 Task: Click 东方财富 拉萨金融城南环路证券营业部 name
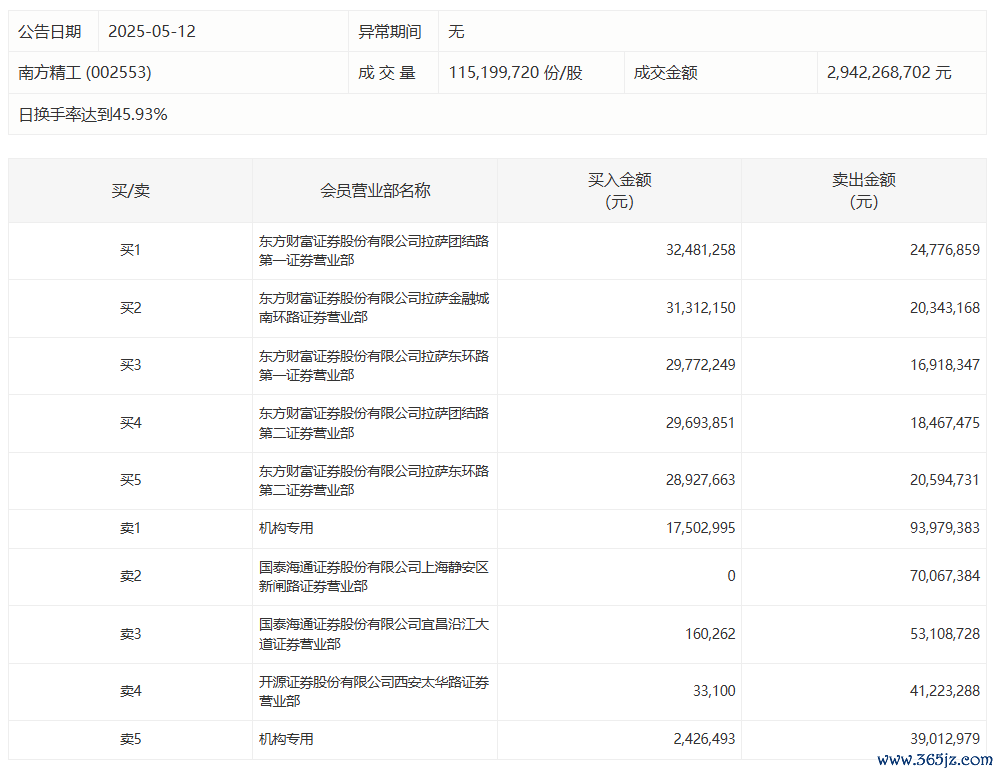coord(374,307)
